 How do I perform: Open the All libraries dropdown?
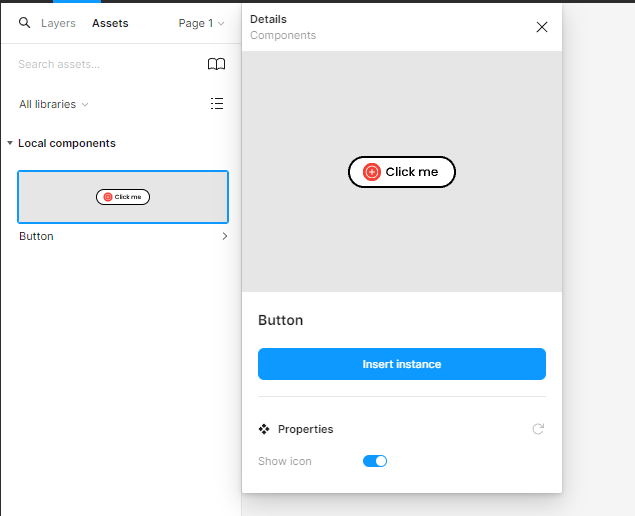click(x=54, y=104)
